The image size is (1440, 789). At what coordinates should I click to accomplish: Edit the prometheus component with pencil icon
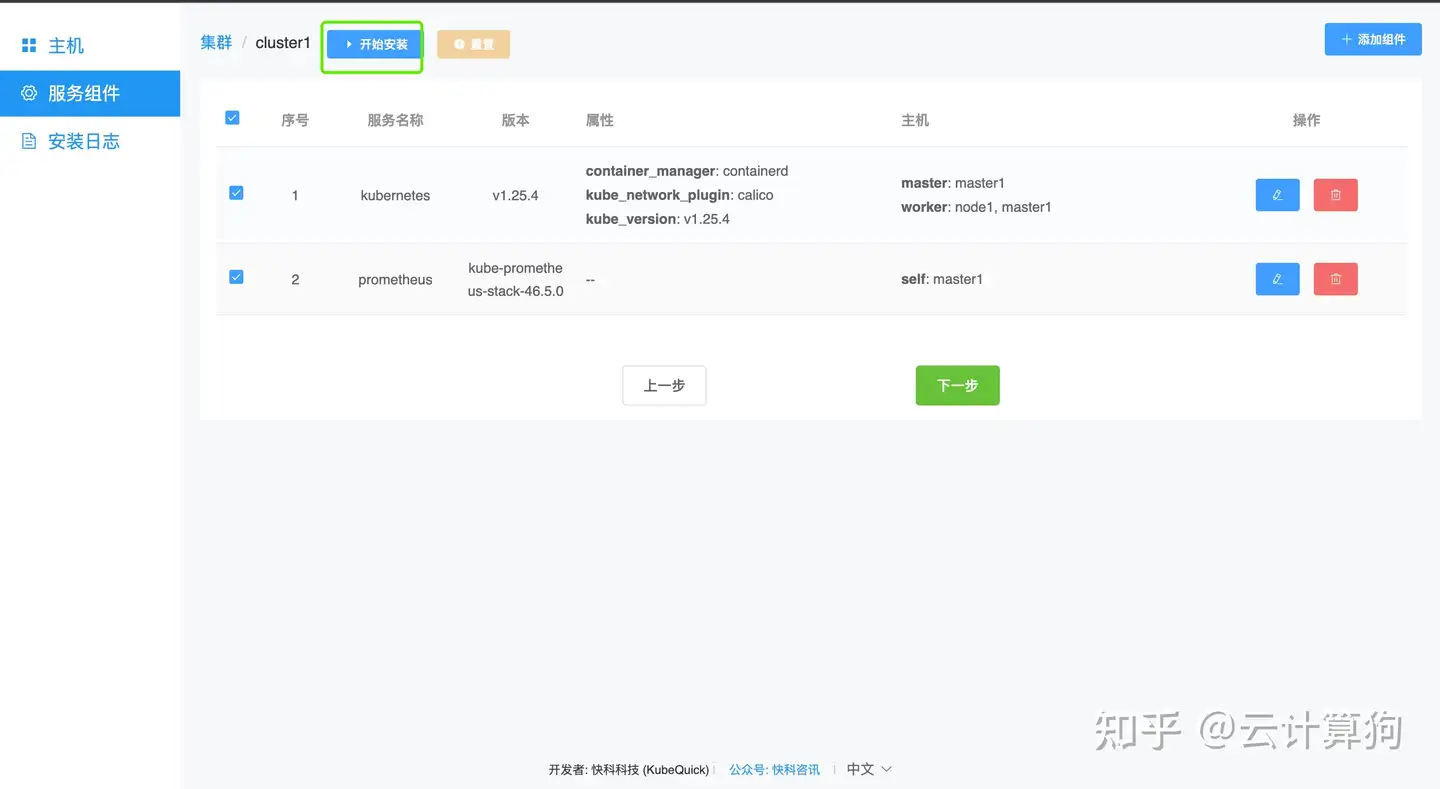[x=1277, y=279]
